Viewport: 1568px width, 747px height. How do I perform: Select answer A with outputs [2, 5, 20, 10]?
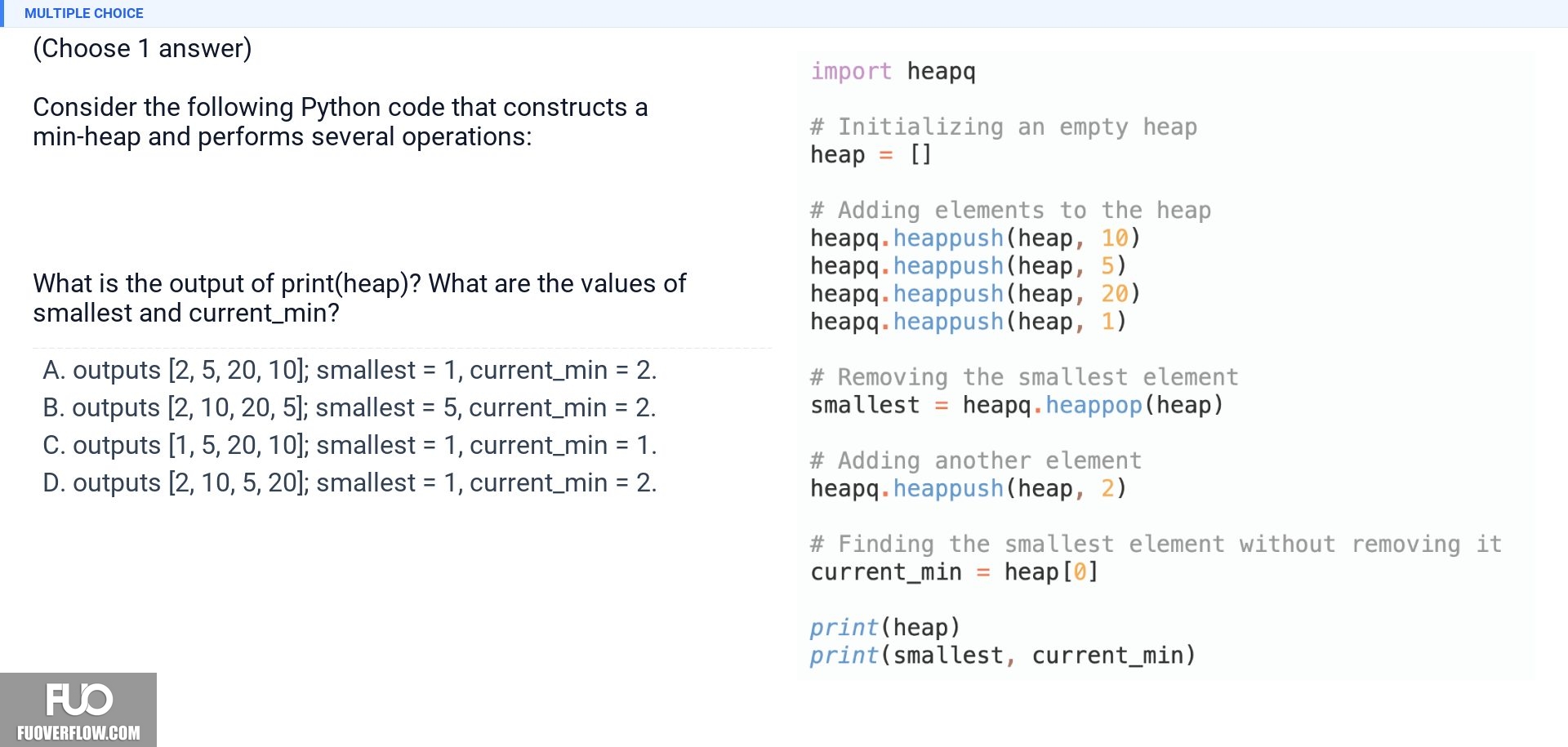point(350,370)
